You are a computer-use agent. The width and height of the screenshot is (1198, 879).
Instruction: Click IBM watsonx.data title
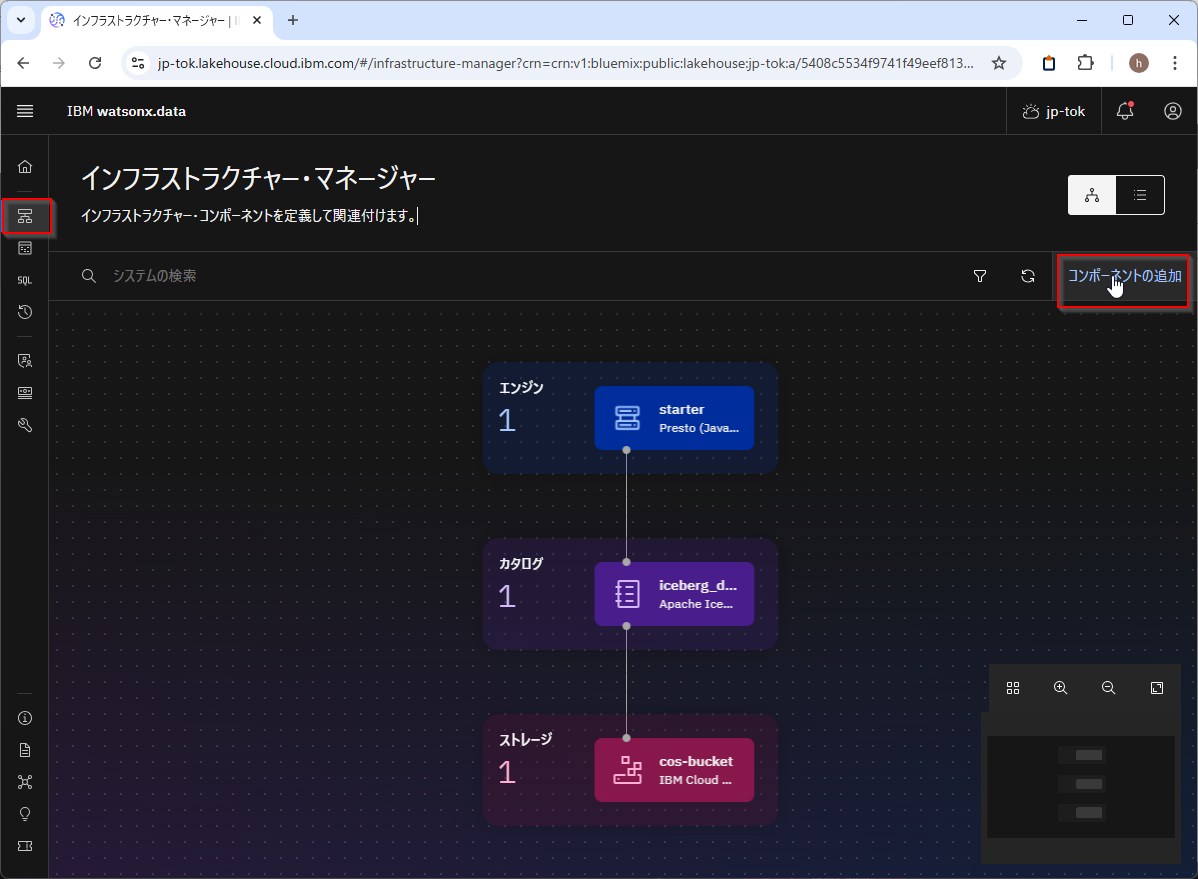point(126,112)
